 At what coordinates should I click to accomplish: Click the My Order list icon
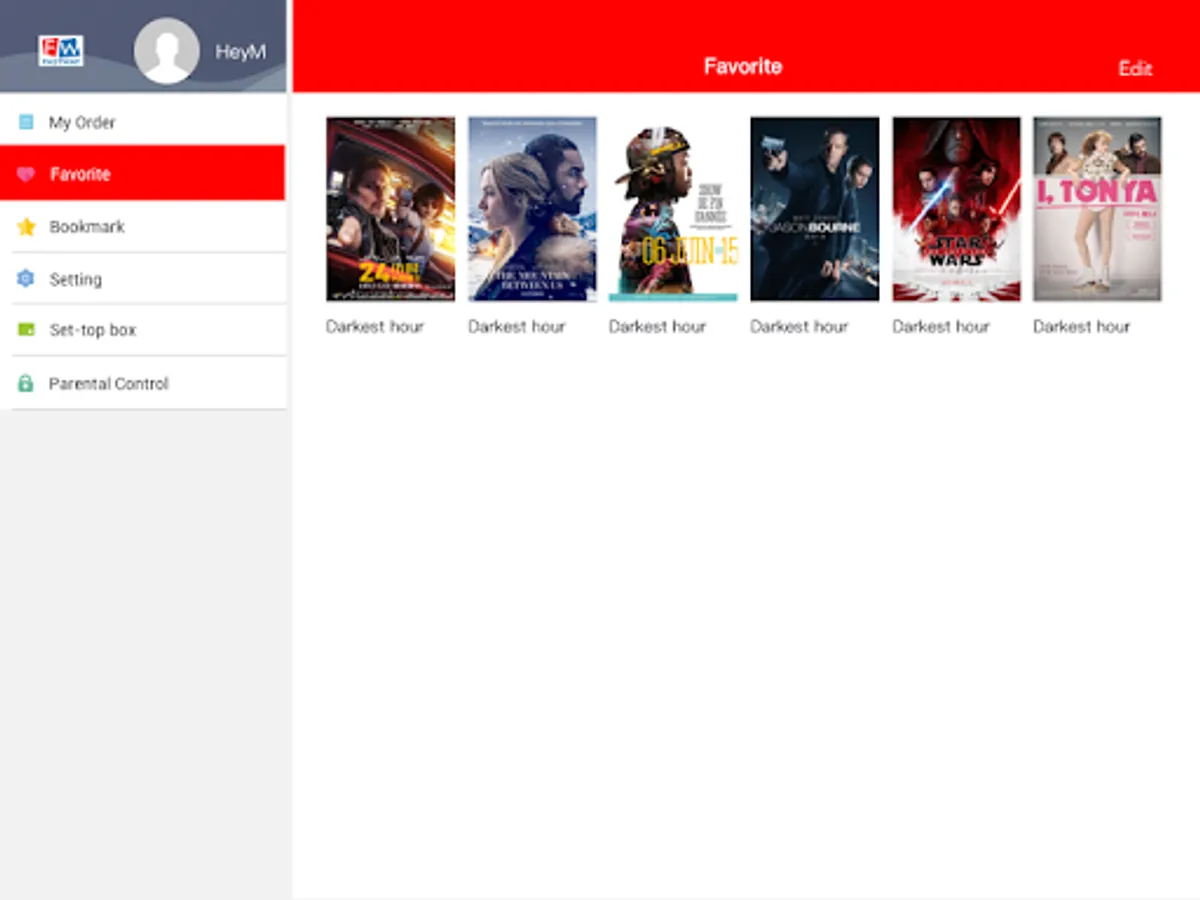coord(26,122)
